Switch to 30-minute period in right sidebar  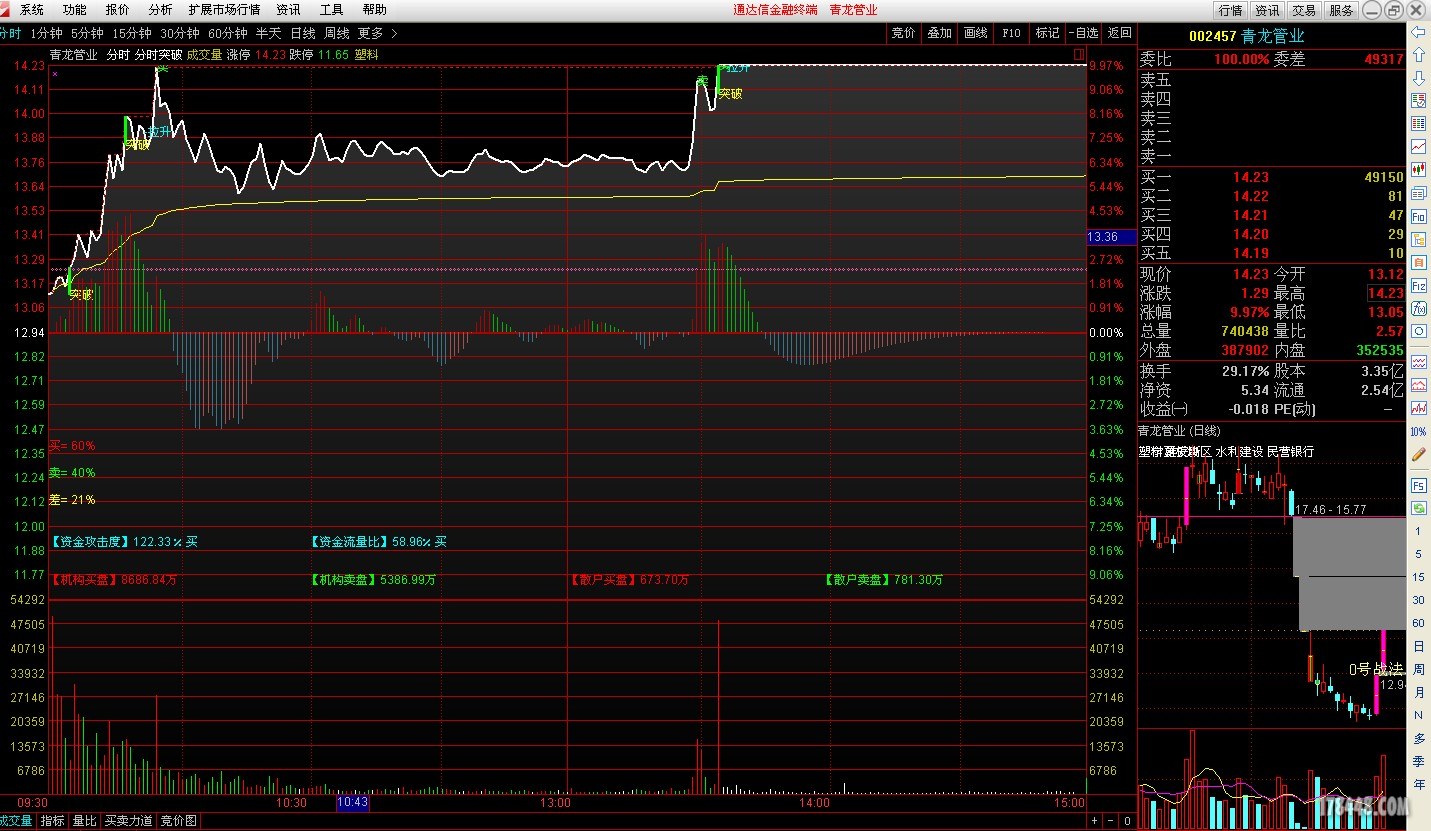click(1418, 600)
